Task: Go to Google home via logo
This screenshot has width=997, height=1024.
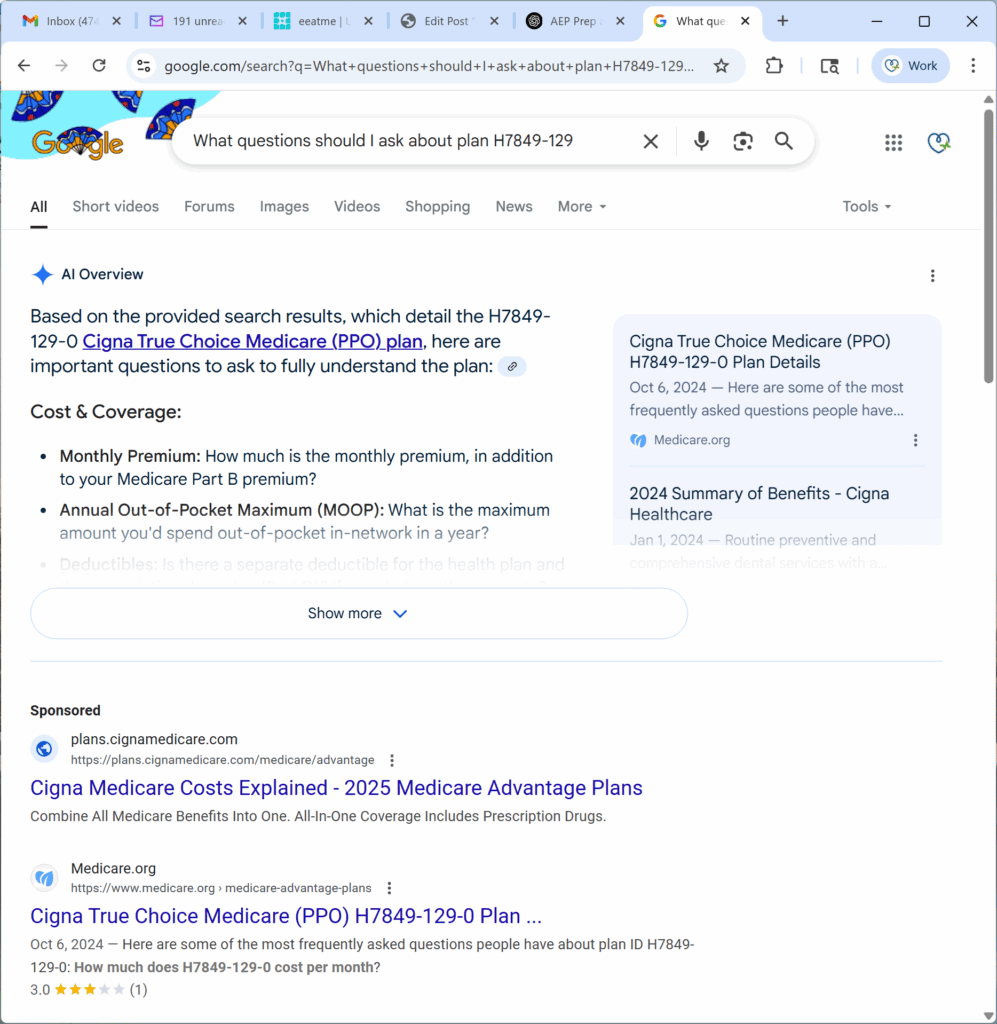Action: tap(78, 142)
